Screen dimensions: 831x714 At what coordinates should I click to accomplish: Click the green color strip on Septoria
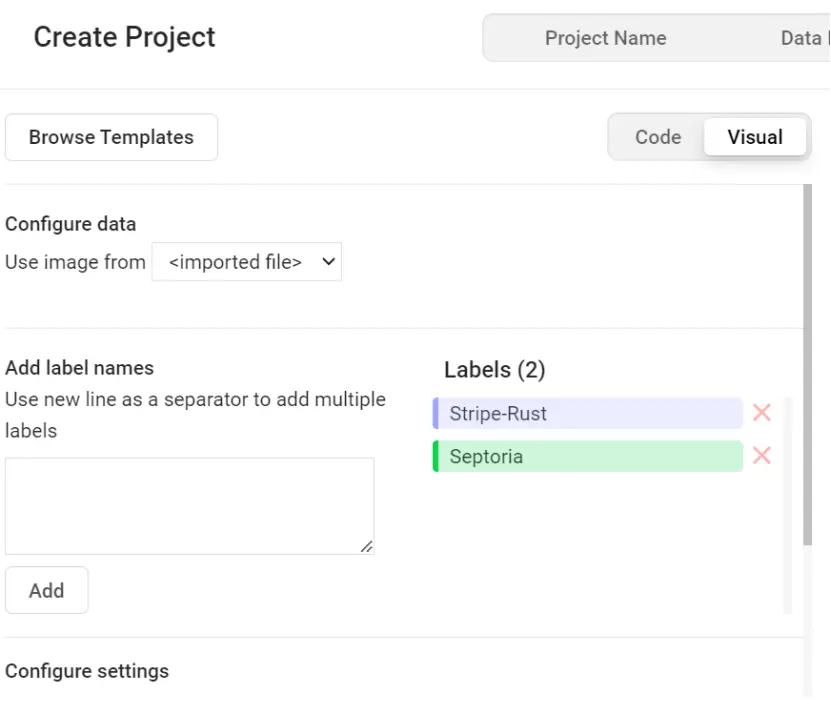[x=434, y=456]
